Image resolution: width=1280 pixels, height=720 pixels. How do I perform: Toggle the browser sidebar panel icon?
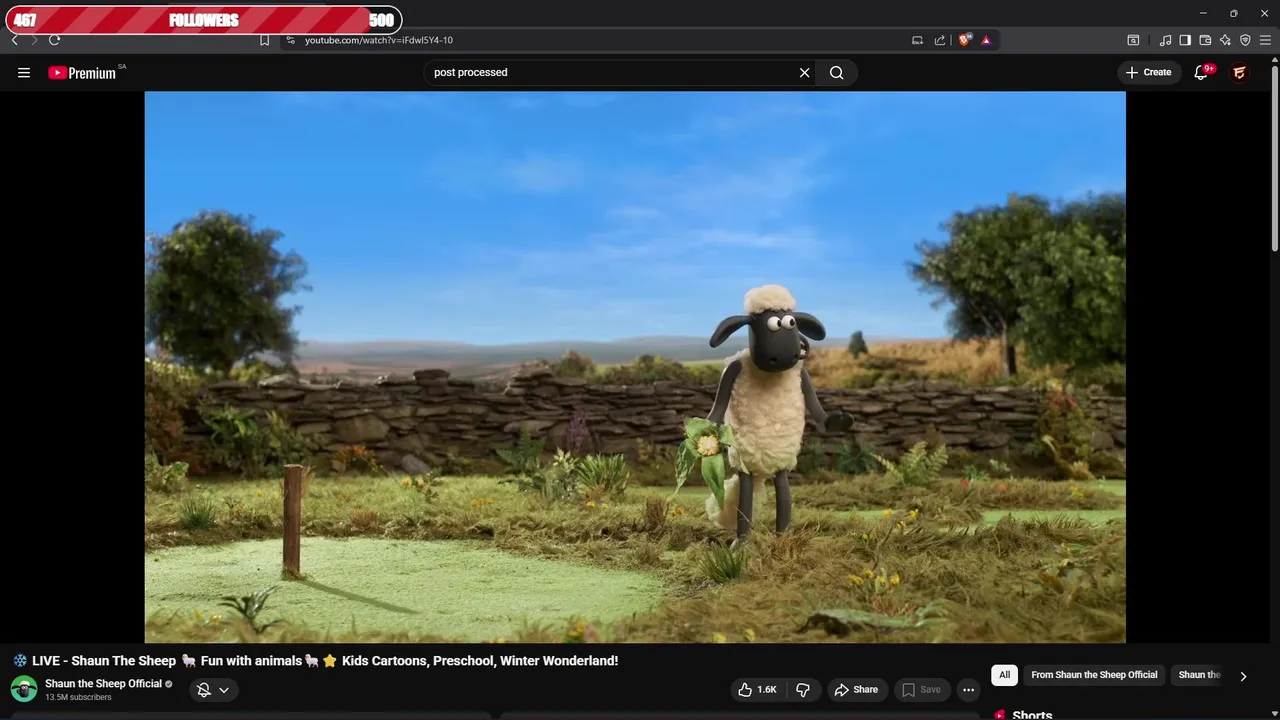pyautogui.click(x=1185, y=40)
